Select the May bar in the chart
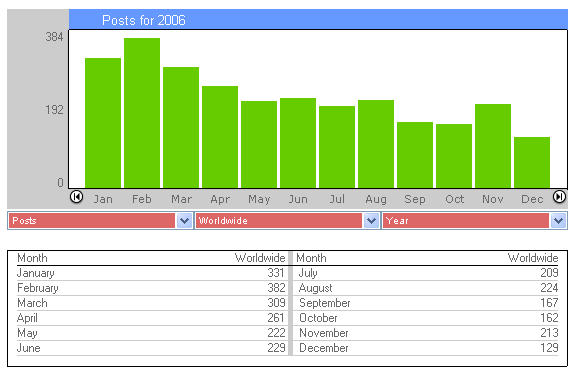Viewport: 576px width, 375px height. (x=259, y=144)
